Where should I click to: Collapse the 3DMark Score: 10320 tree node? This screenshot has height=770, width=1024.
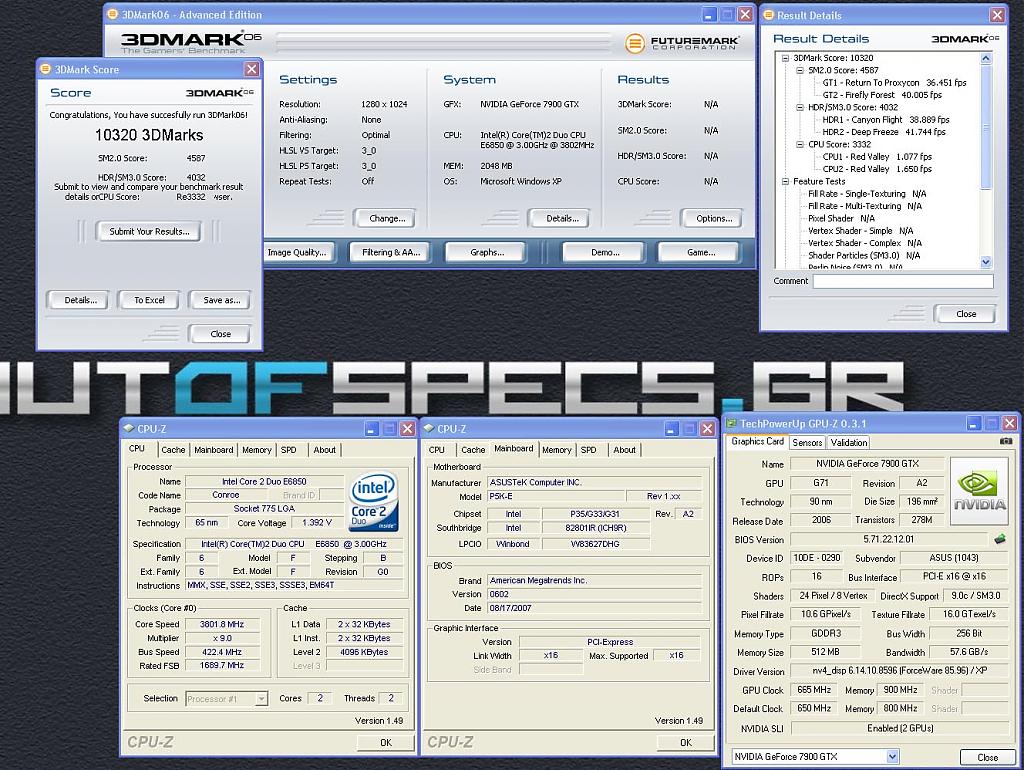pos(786,58)
